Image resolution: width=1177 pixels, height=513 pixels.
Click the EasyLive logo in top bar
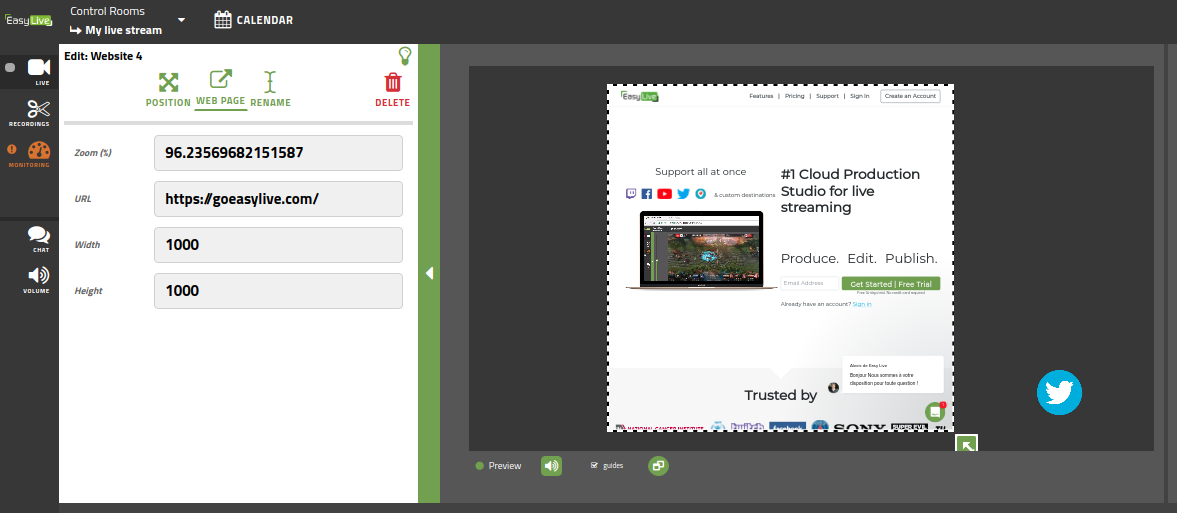(x=29, y=20)
